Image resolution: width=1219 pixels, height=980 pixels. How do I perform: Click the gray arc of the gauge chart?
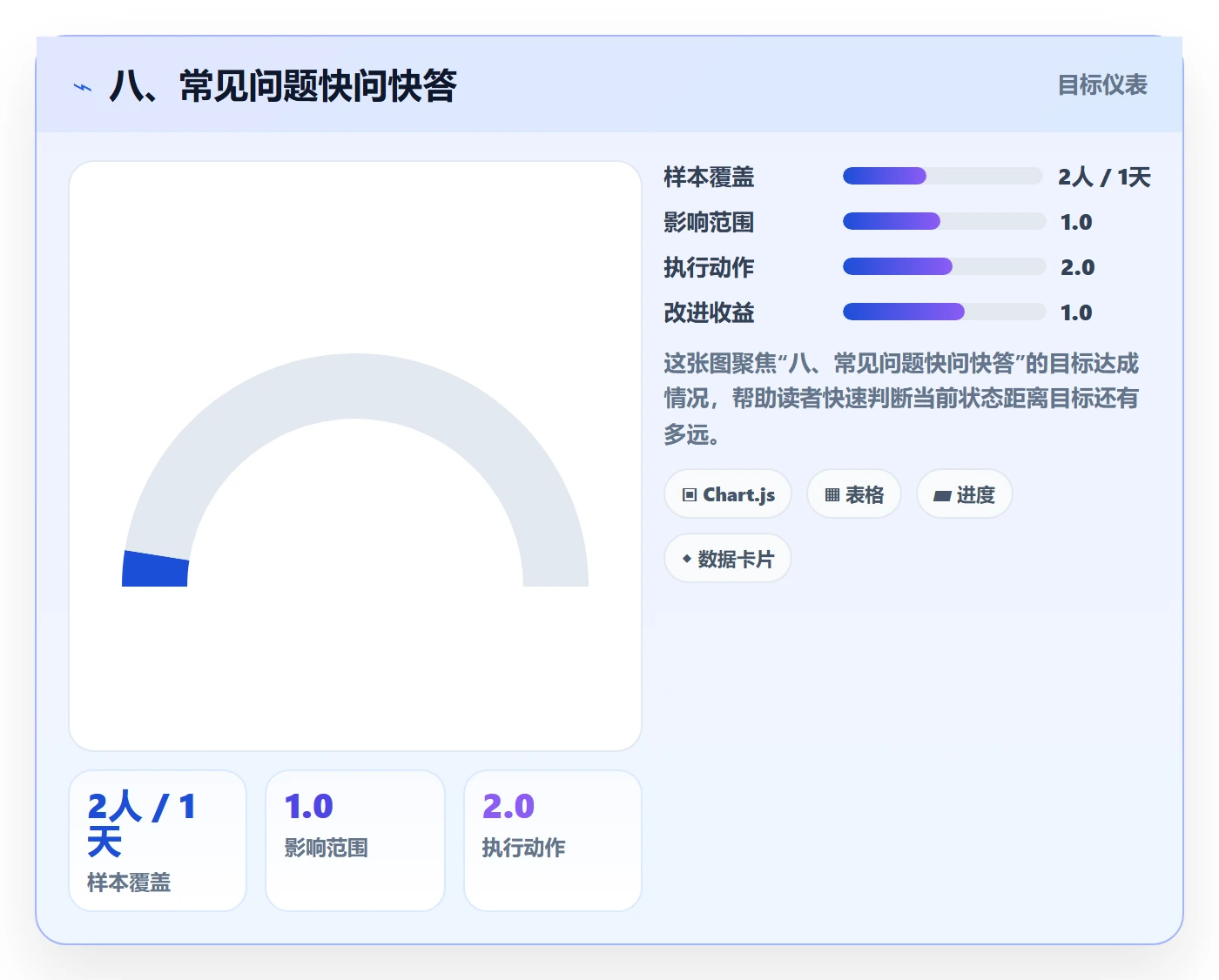pyautogui.click(x=355, y=386)
